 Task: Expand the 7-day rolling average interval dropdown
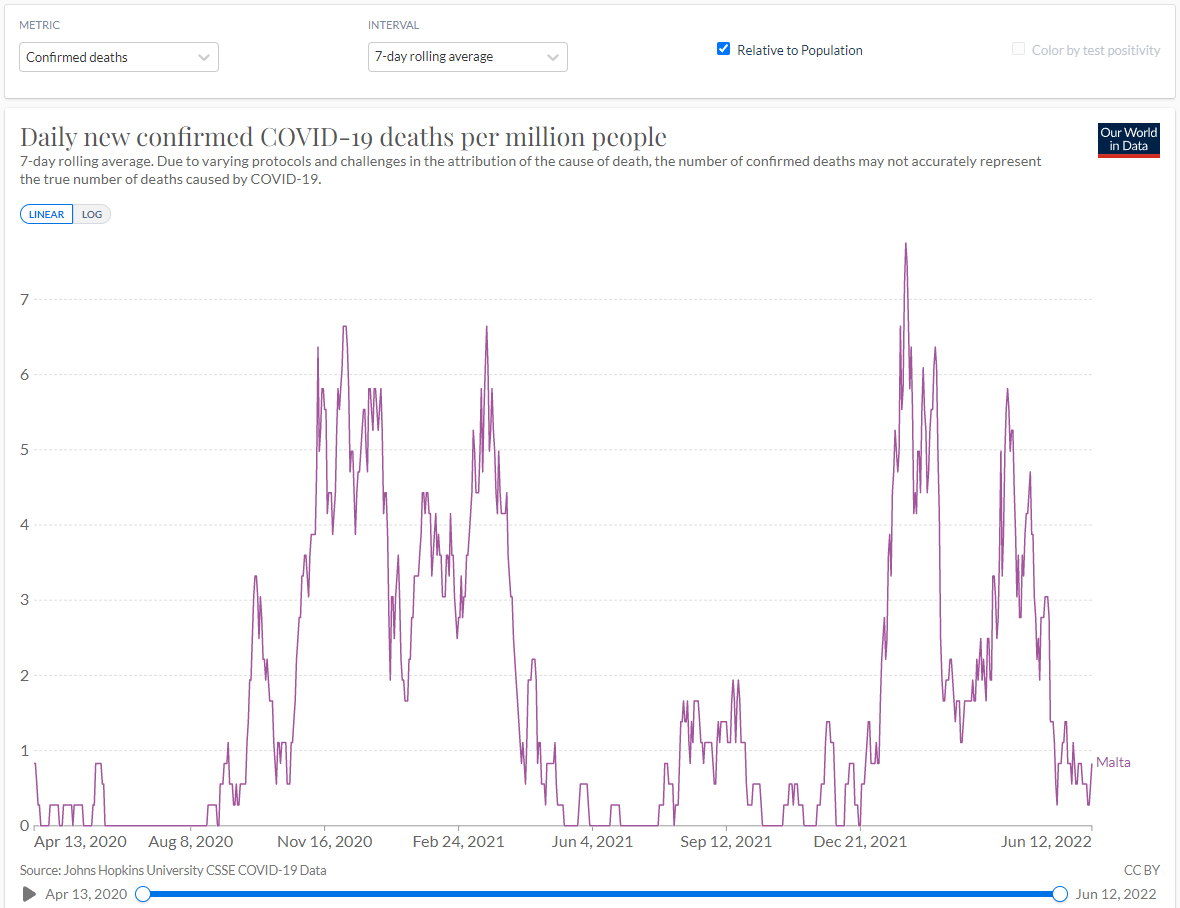[467, 57]
